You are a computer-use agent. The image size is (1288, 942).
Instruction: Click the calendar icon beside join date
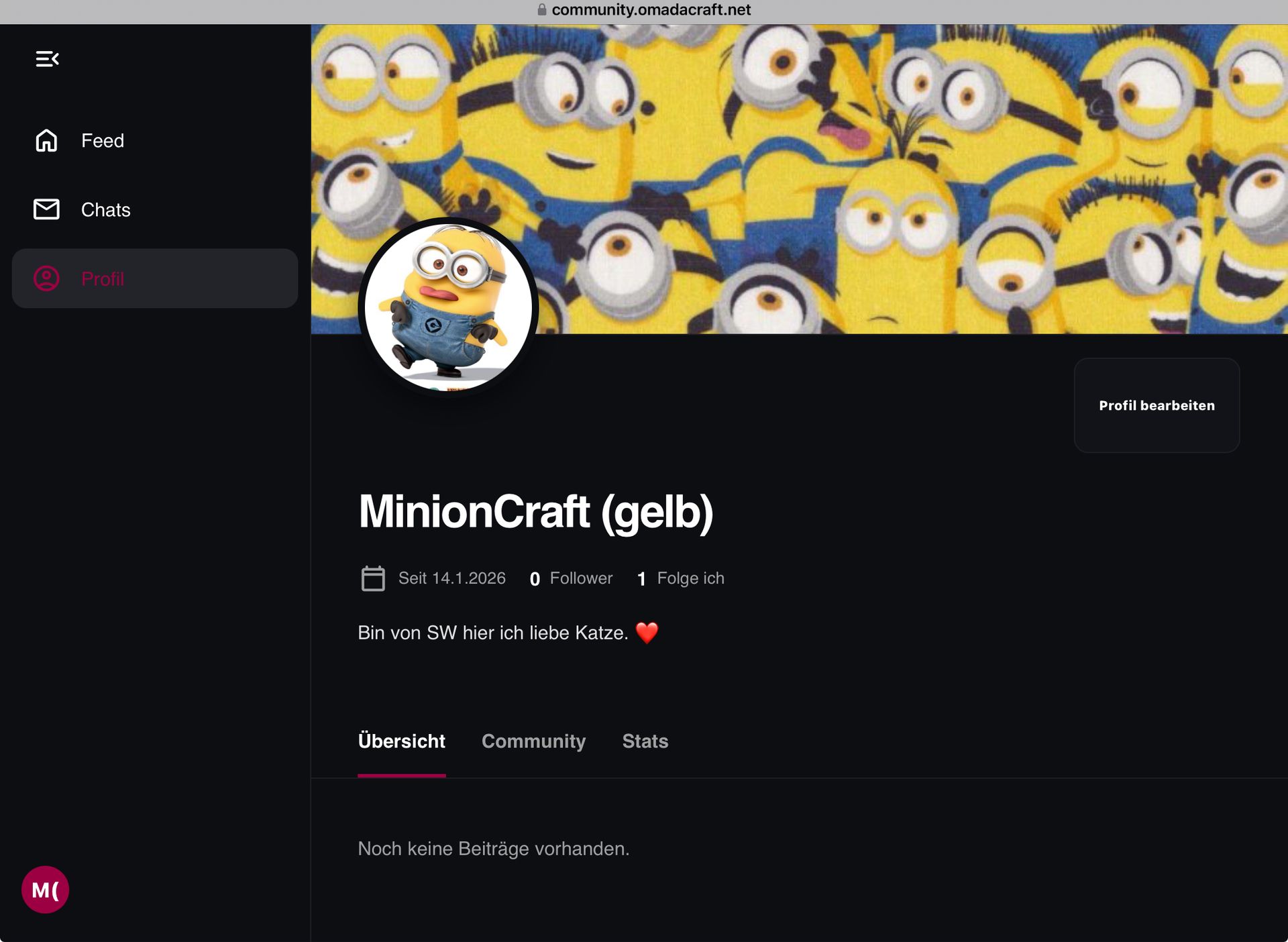point(373,578)
